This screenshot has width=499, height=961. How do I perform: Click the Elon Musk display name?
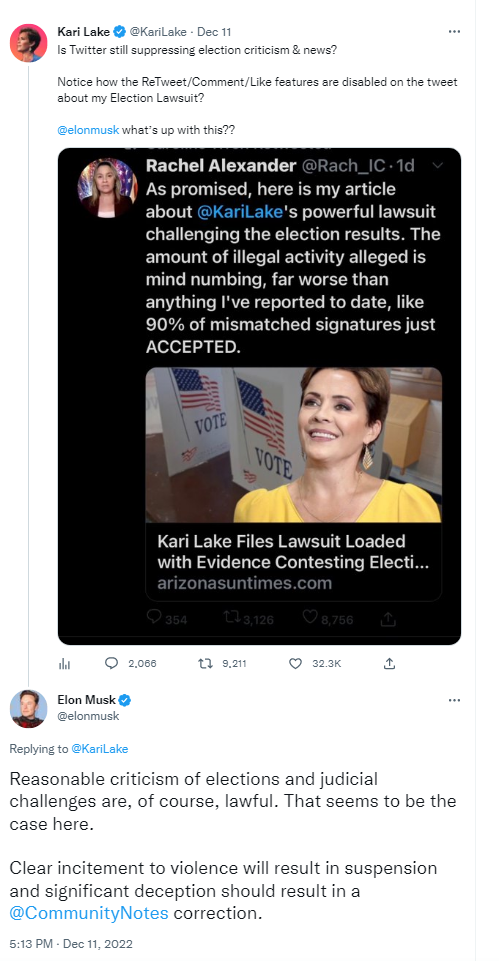tap(86, 700)
